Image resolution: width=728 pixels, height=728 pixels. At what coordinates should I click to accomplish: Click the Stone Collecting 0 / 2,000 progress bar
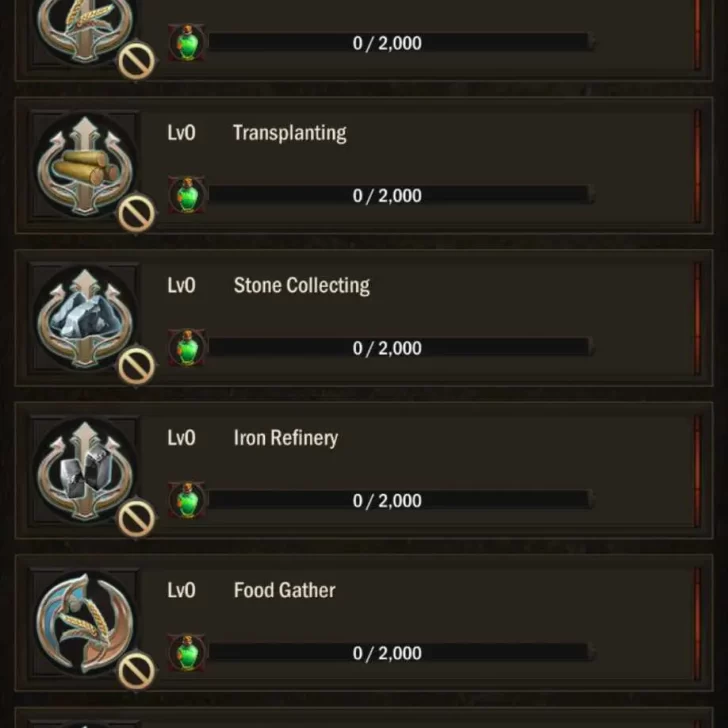click(398, 348)
